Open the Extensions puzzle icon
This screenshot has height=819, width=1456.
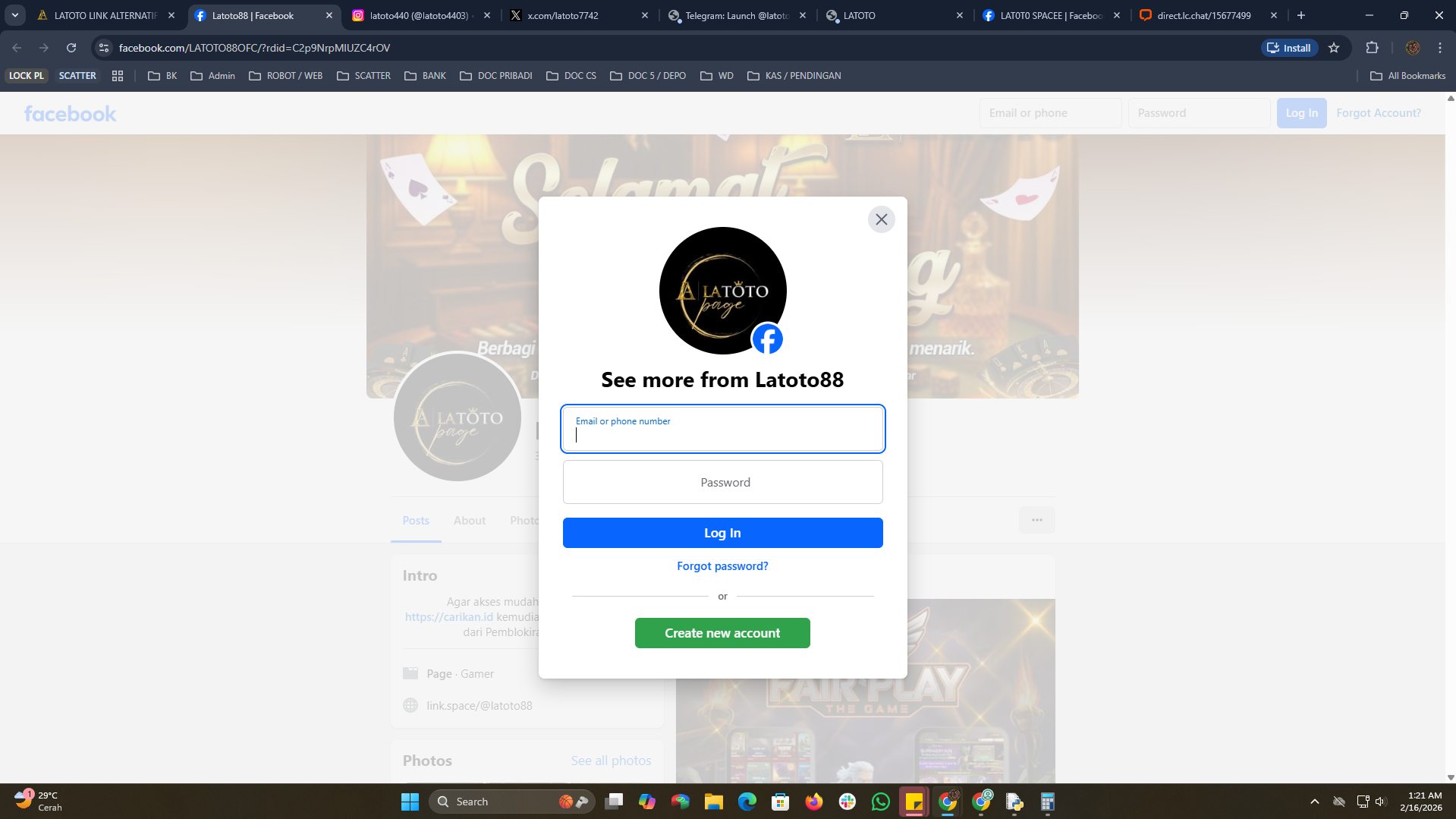pyautogui.click(x=1372, y=48)
